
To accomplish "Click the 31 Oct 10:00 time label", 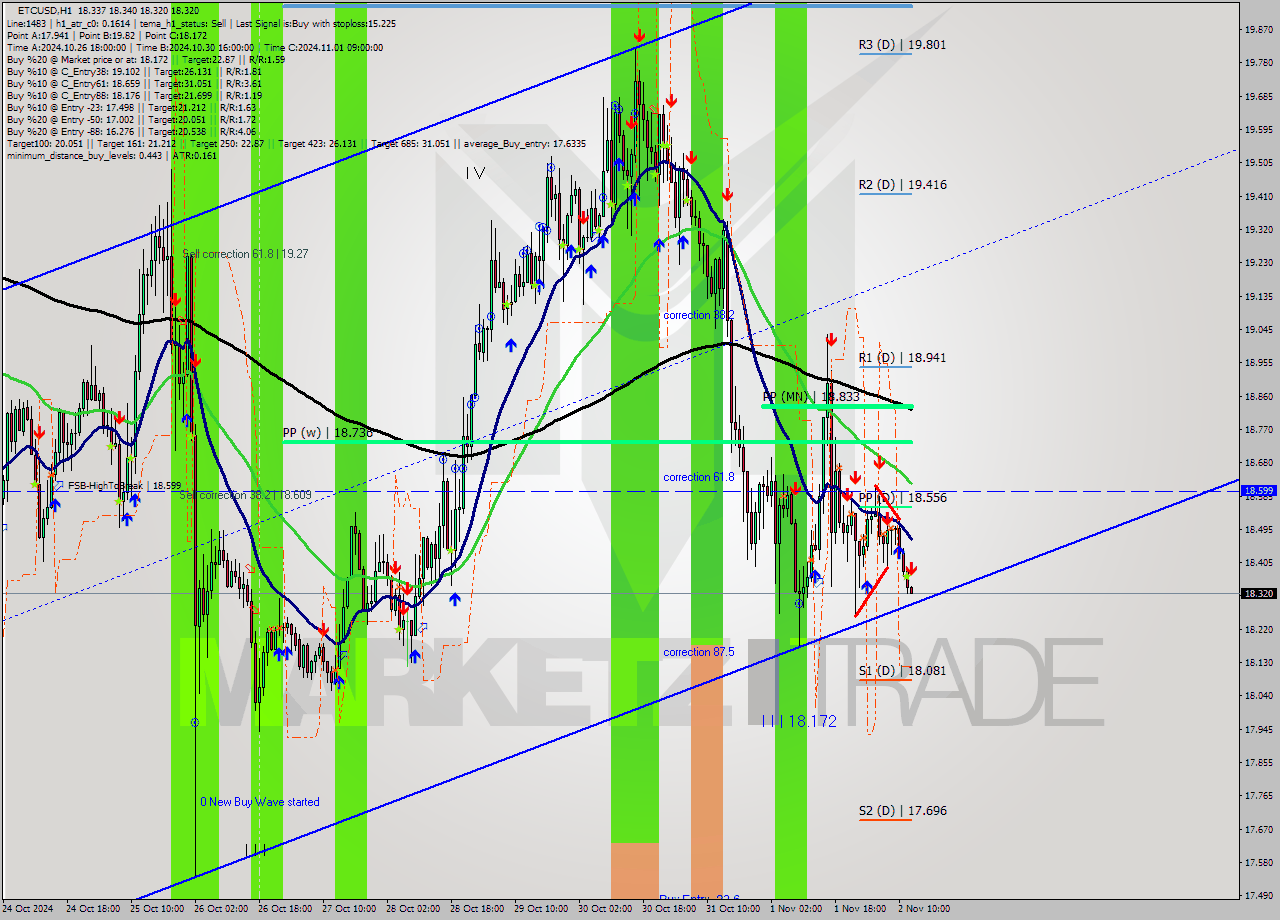I will coord(733,909).
